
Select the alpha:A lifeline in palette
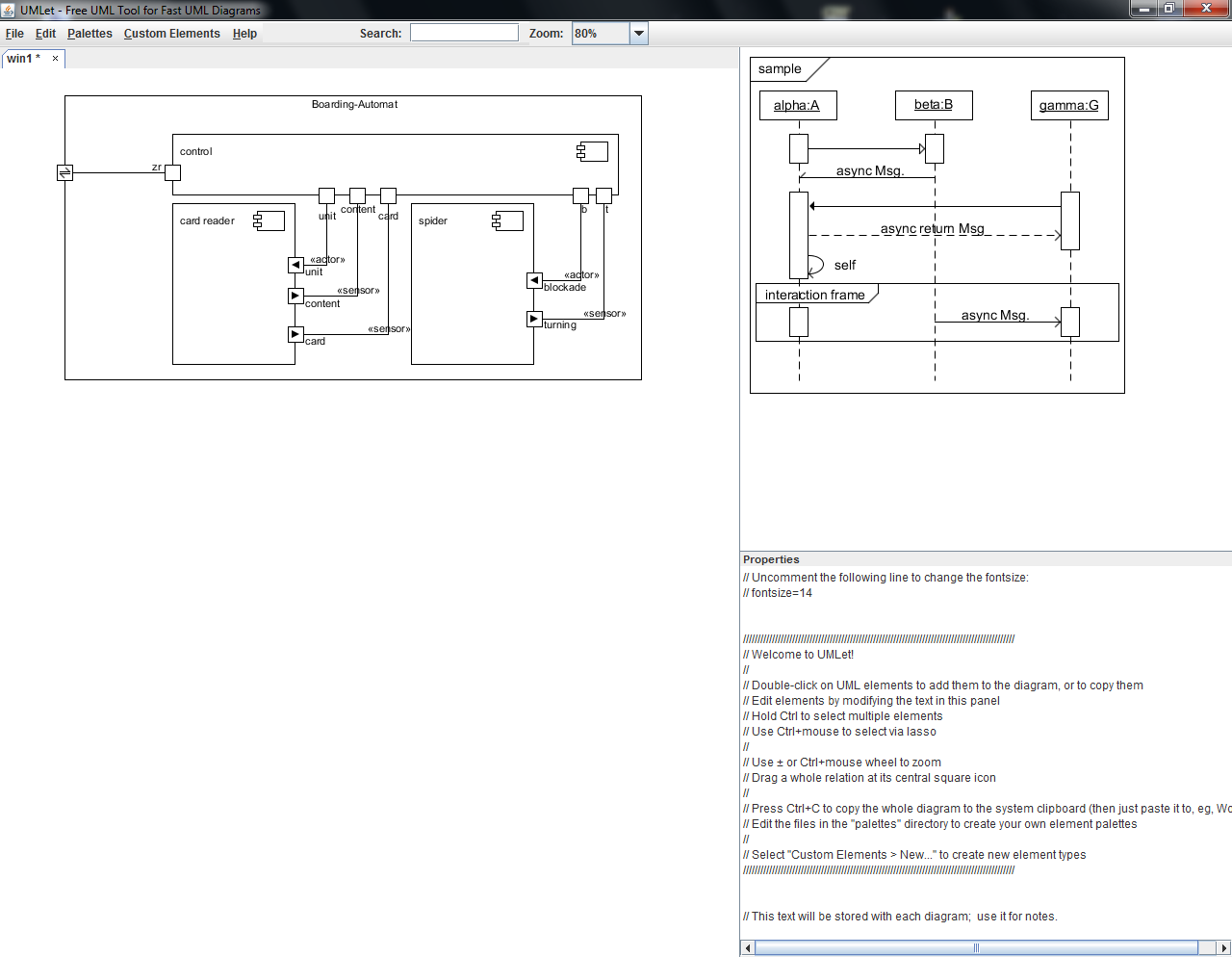(797, 105)
